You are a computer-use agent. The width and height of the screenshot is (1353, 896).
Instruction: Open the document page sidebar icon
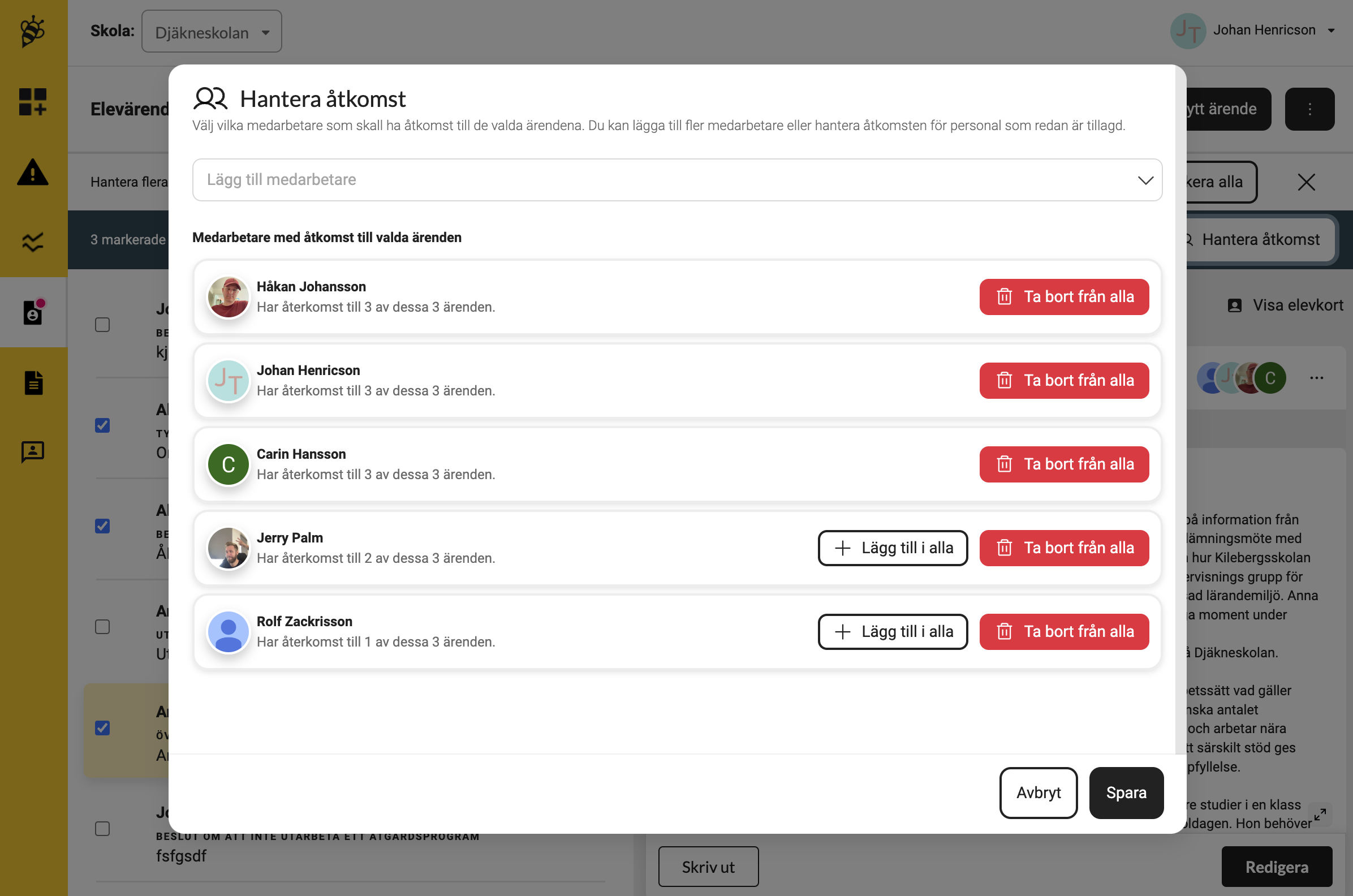(33, 383)
